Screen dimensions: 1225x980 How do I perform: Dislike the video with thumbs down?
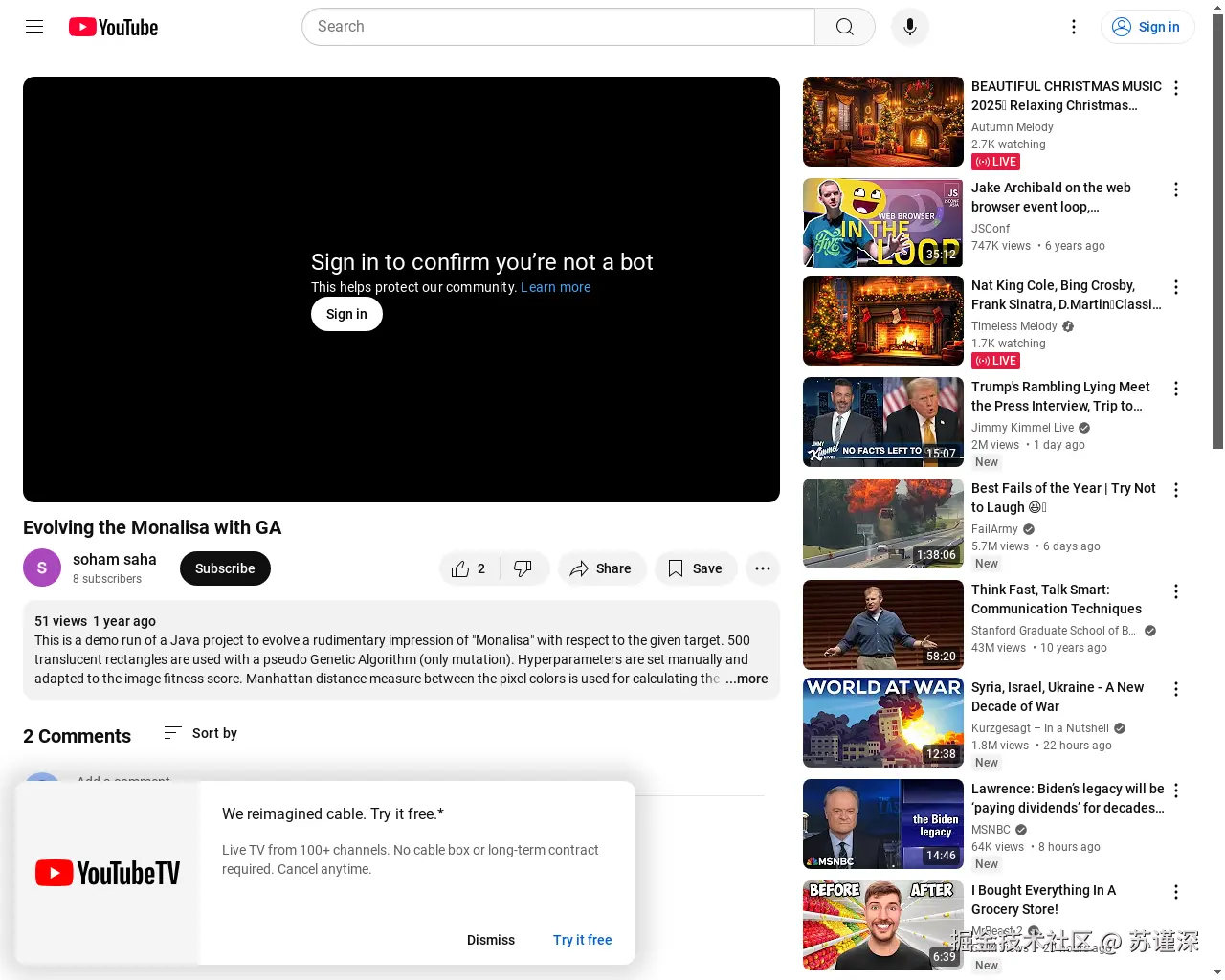point(523,568)
